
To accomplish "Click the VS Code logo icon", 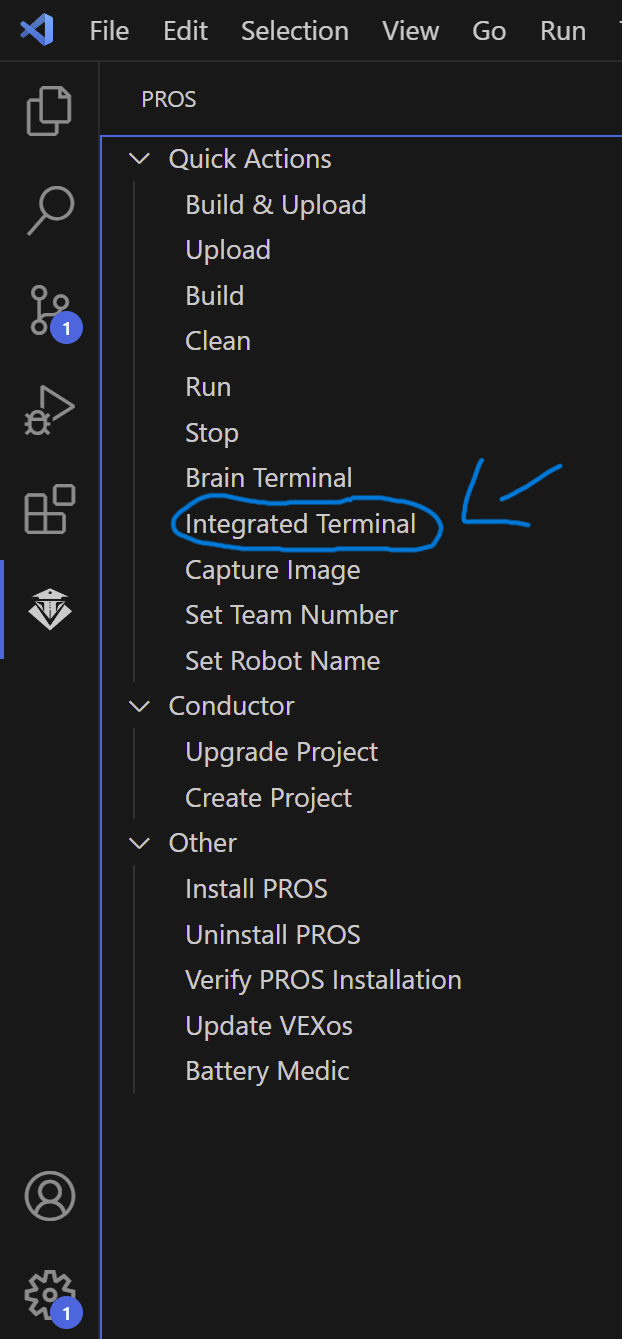I will coord(37,30).
